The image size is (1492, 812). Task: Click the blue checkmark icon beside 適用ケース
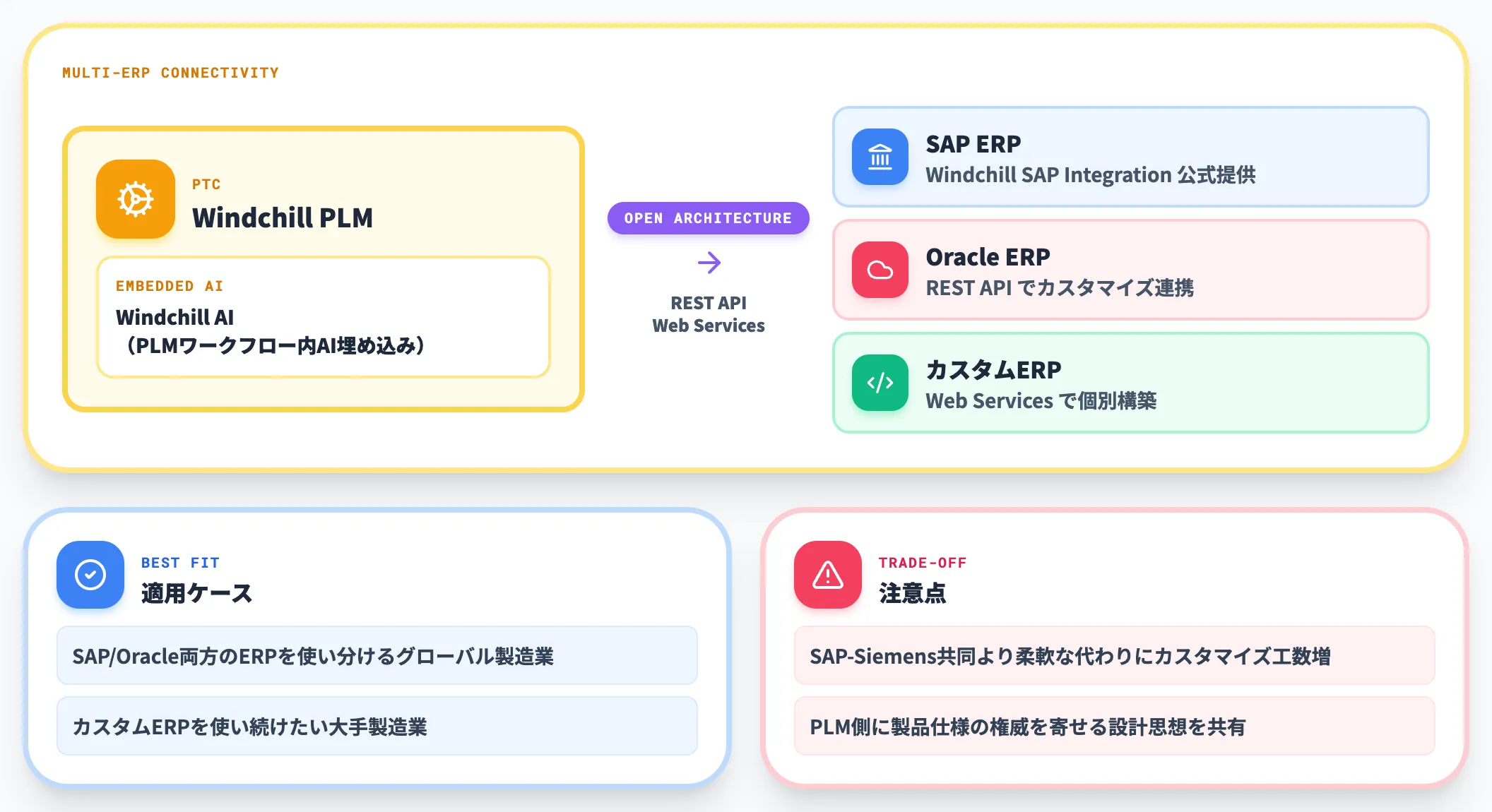(90, 575)
